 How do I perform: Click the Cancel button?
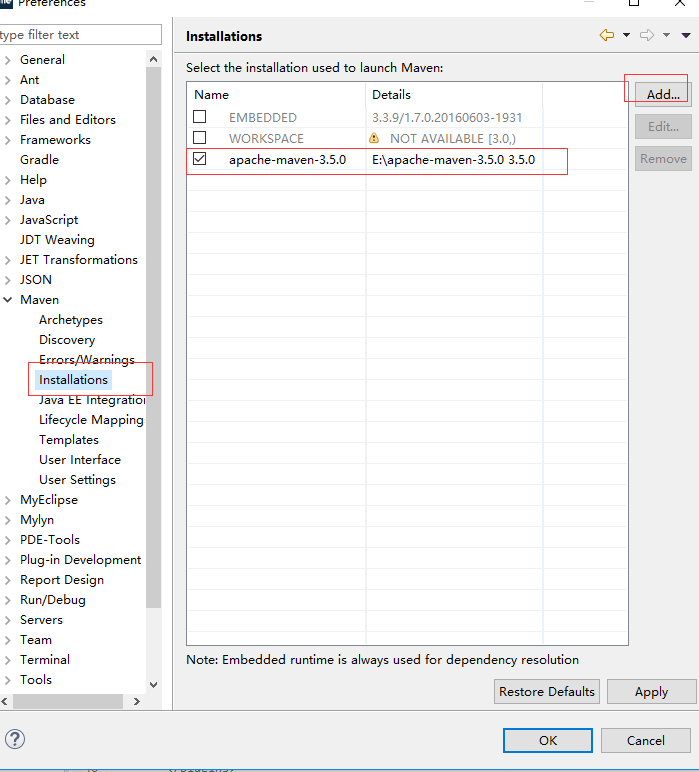click(645, 740)
